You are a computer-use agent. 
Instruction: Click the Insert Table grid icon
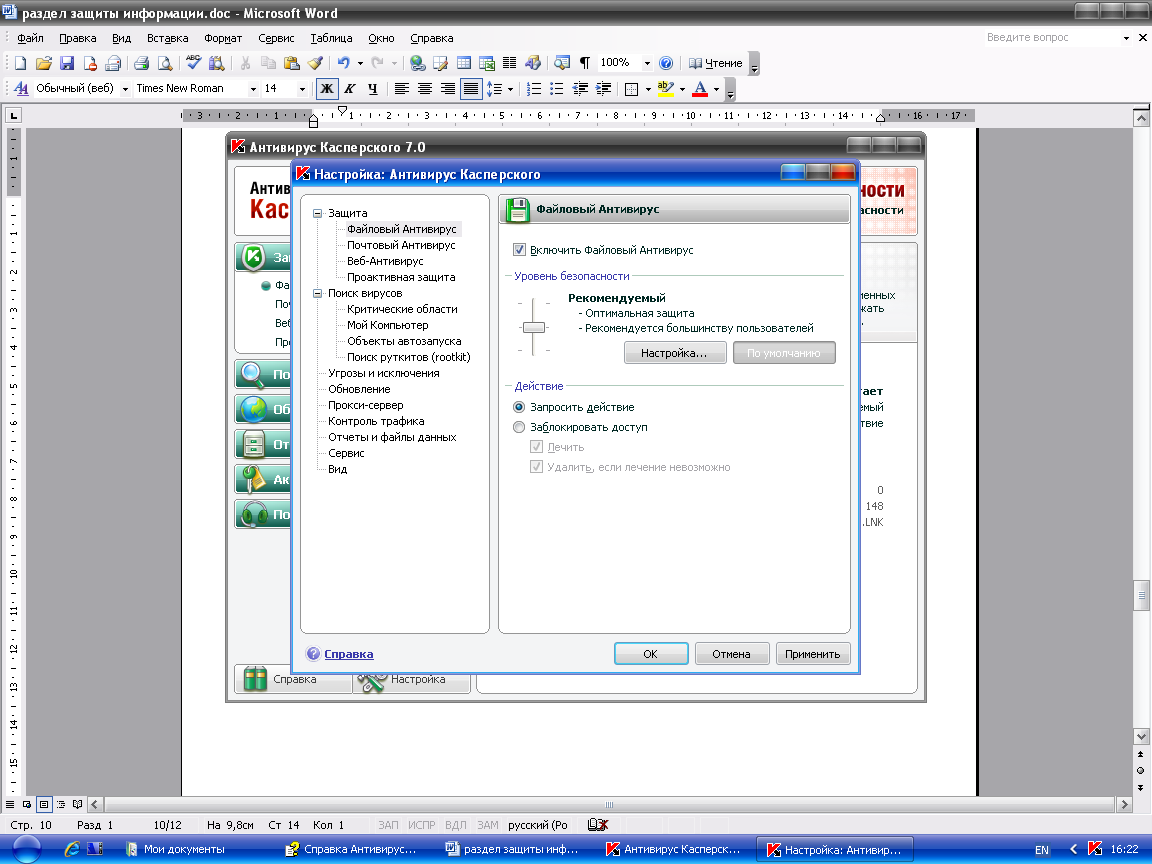tap(464, 63)
